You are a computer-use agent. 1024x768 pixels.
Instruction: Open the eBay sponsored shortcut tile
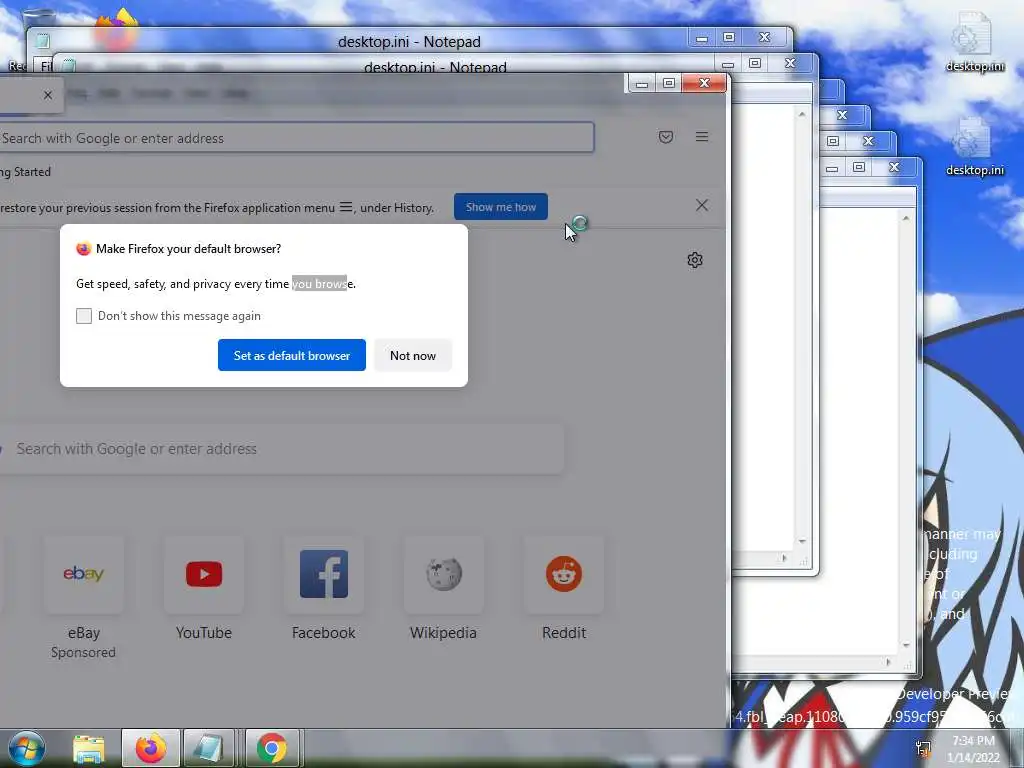pyautogui.click(x=84, y=575)
